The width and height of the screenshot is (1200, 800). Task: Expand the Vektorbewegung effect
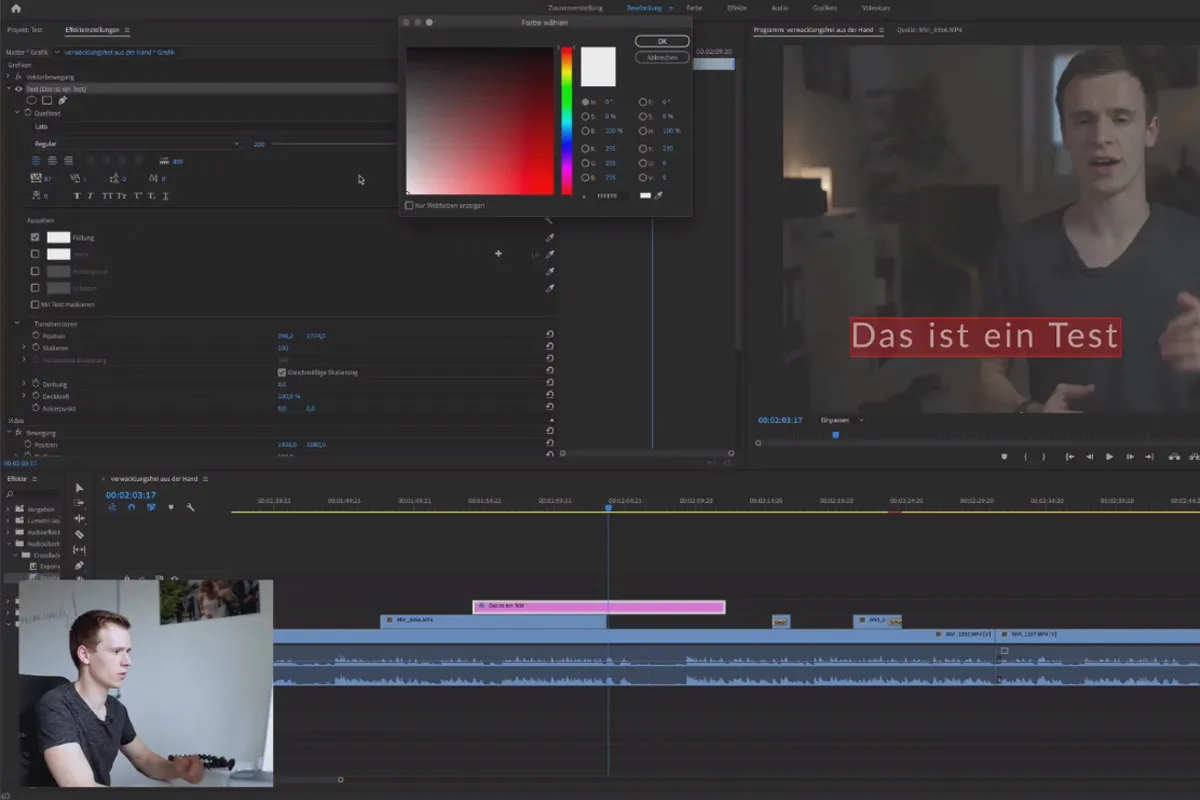[x=9, y=77]
